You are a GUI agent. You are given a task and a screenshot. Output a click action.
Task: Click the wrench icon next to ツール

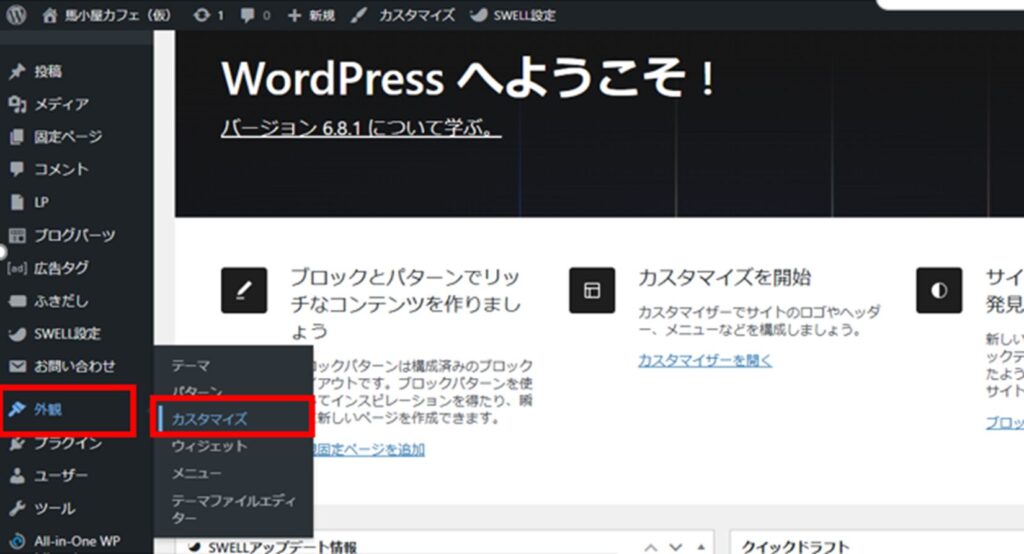[x=17, y=508]
